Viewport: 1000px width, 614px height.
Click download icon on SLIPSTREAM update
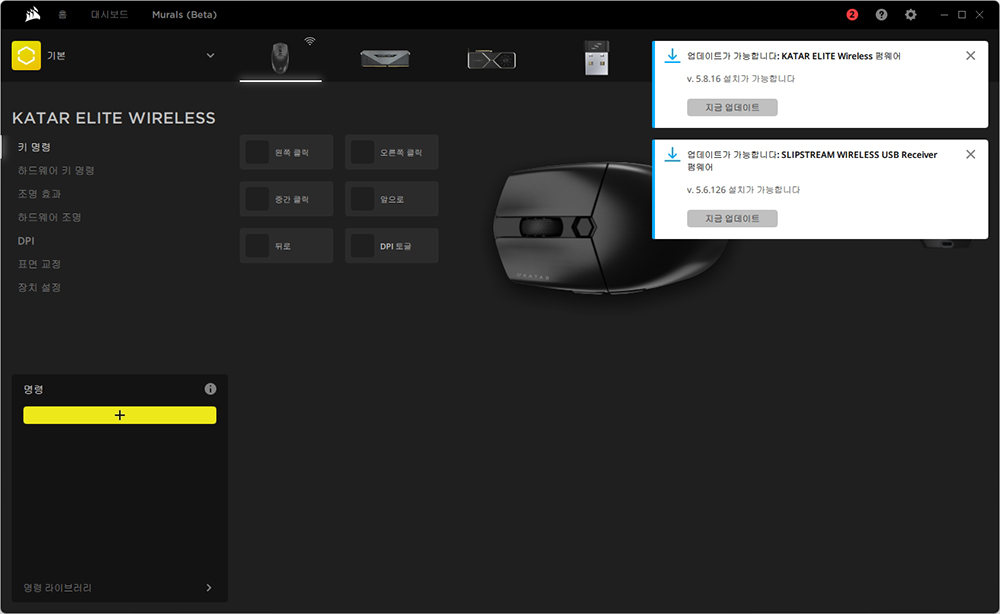point(672,155)
